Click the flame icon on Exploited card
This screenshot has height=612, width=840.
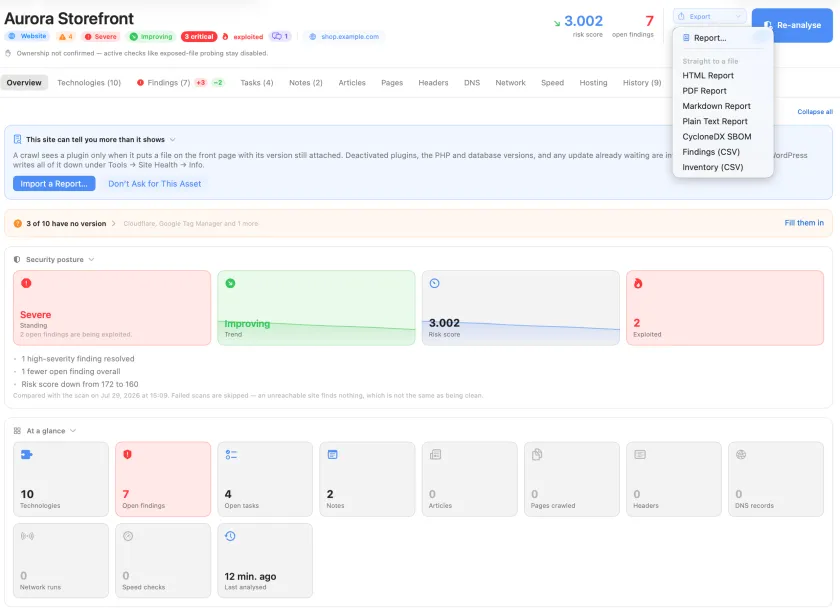tap(638, 283)
